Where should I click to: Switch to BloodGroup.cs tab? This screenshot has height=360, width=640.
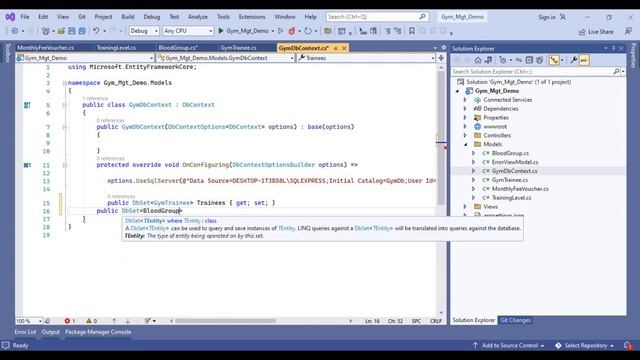click(x=178, y=48)
